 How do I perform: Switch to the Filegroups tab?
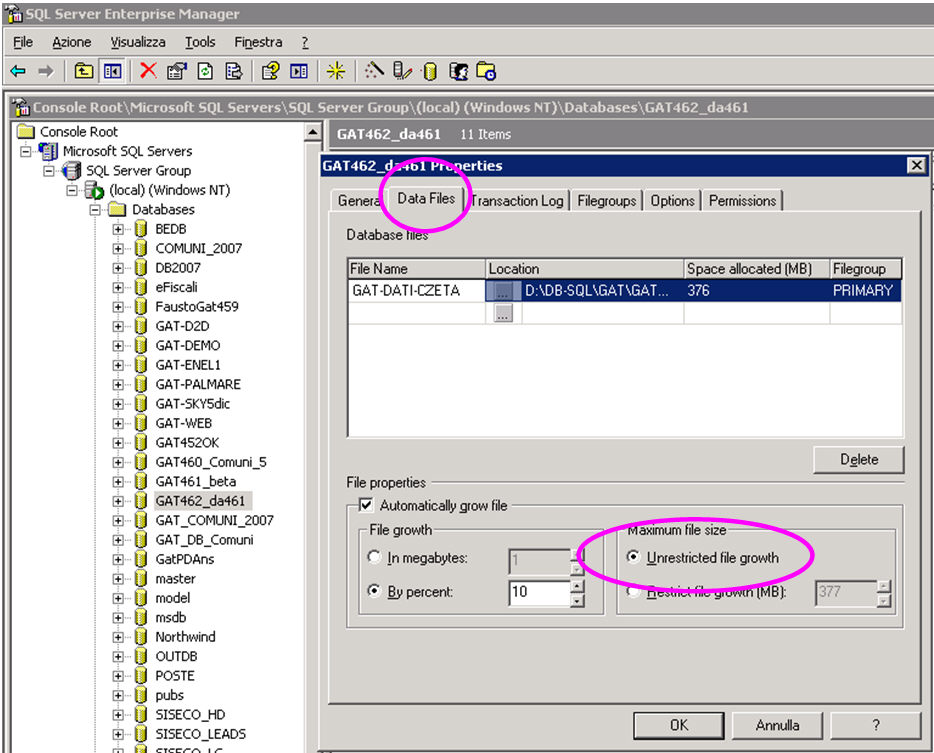pos(606,201)
